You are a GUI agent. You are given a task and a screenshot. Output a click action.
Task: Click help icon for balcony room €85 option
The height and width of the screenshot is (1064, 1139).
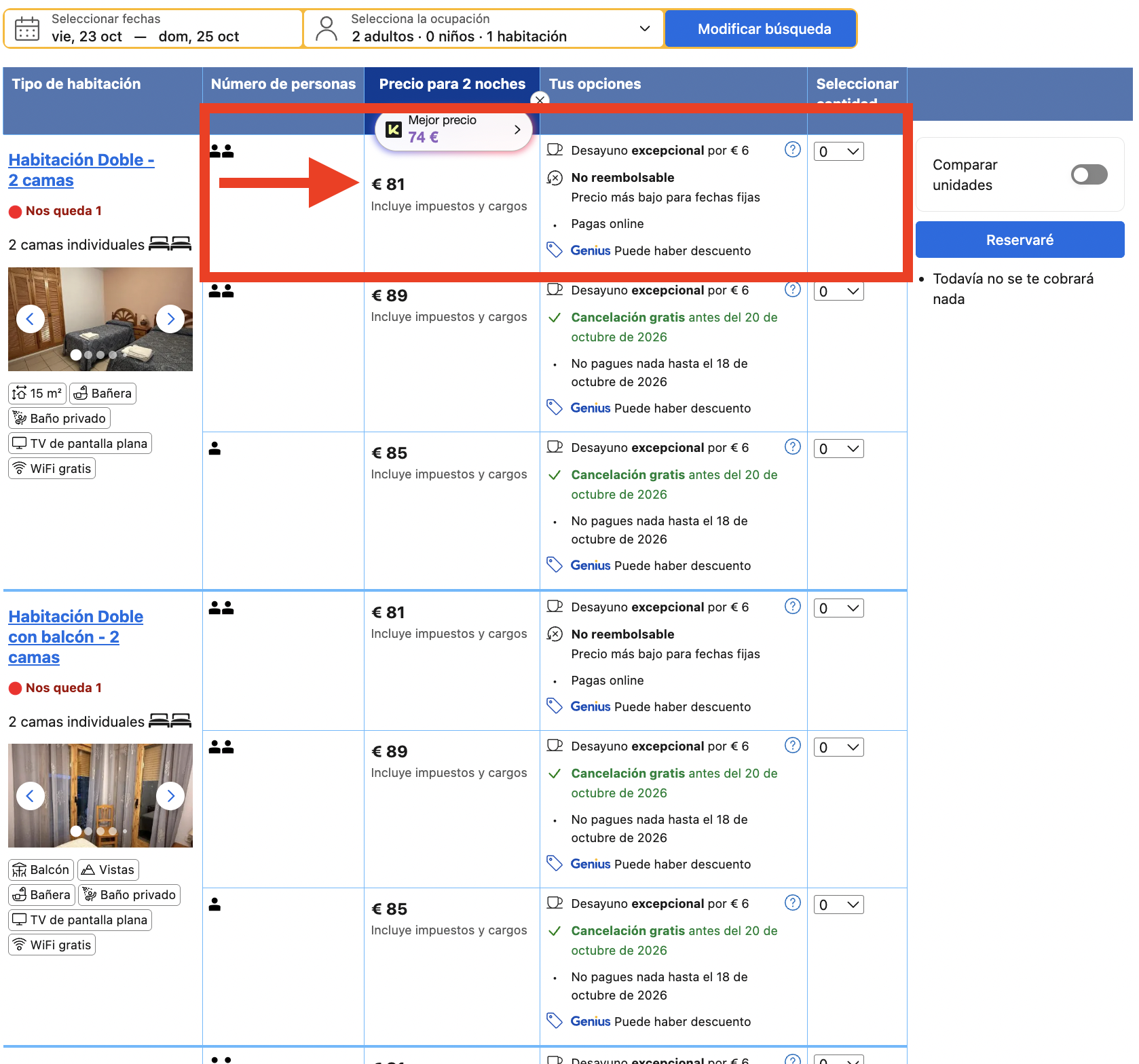792,902
